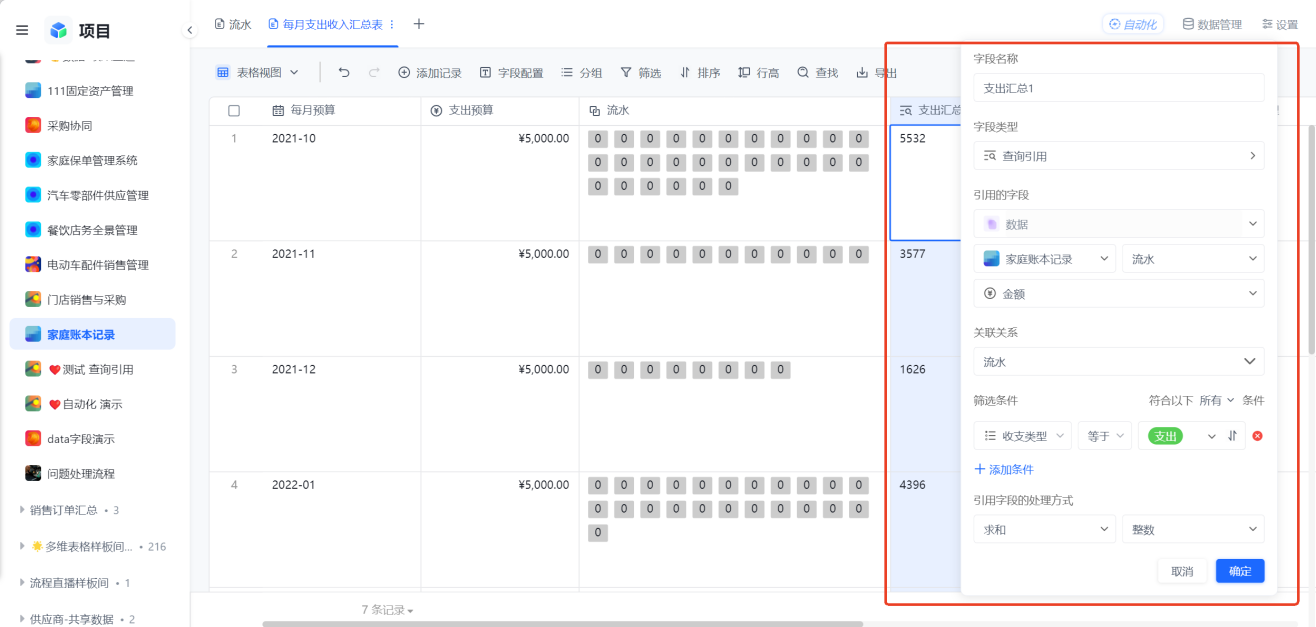
Task: Open the 查找 search tool
Action: [x=817, y=73]
